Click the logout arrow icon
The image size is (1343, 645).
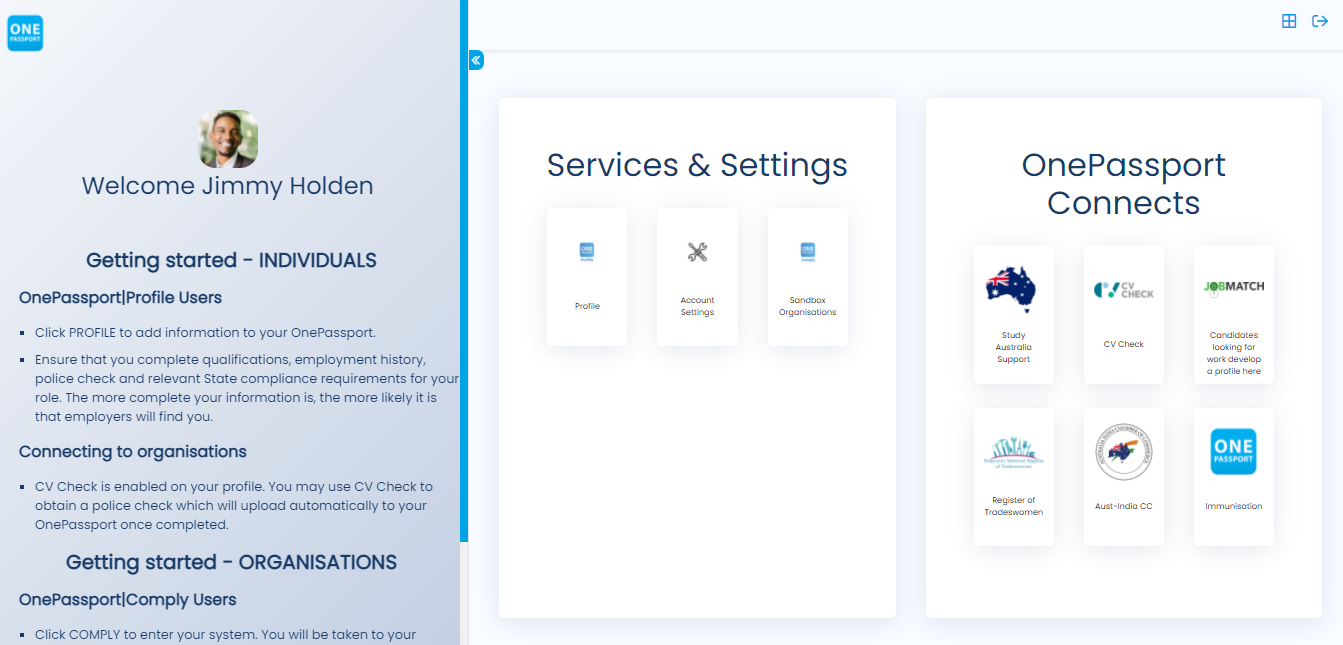(x=1319, y=21)
